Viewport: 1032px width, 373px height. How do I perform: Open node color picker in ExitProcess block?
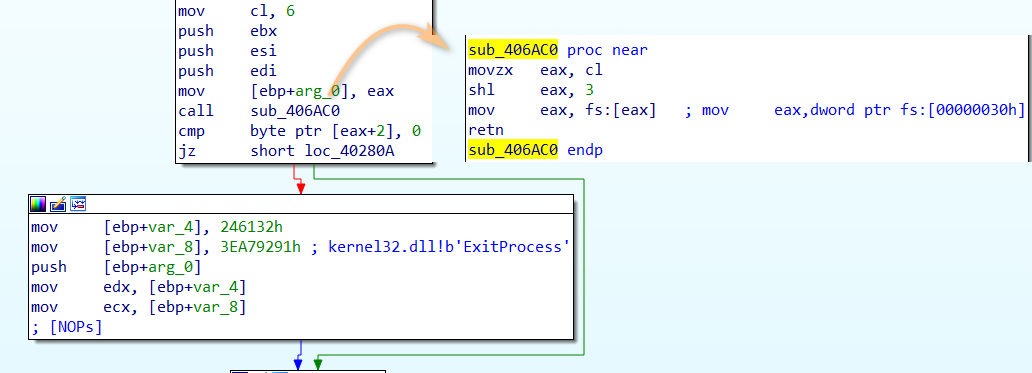coord(38,204)
